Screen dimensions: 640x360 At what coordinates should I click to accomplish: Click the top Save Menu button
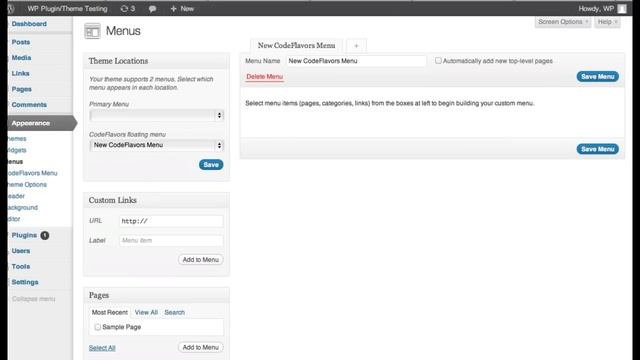pyautogui.click(x=598, y=76)
